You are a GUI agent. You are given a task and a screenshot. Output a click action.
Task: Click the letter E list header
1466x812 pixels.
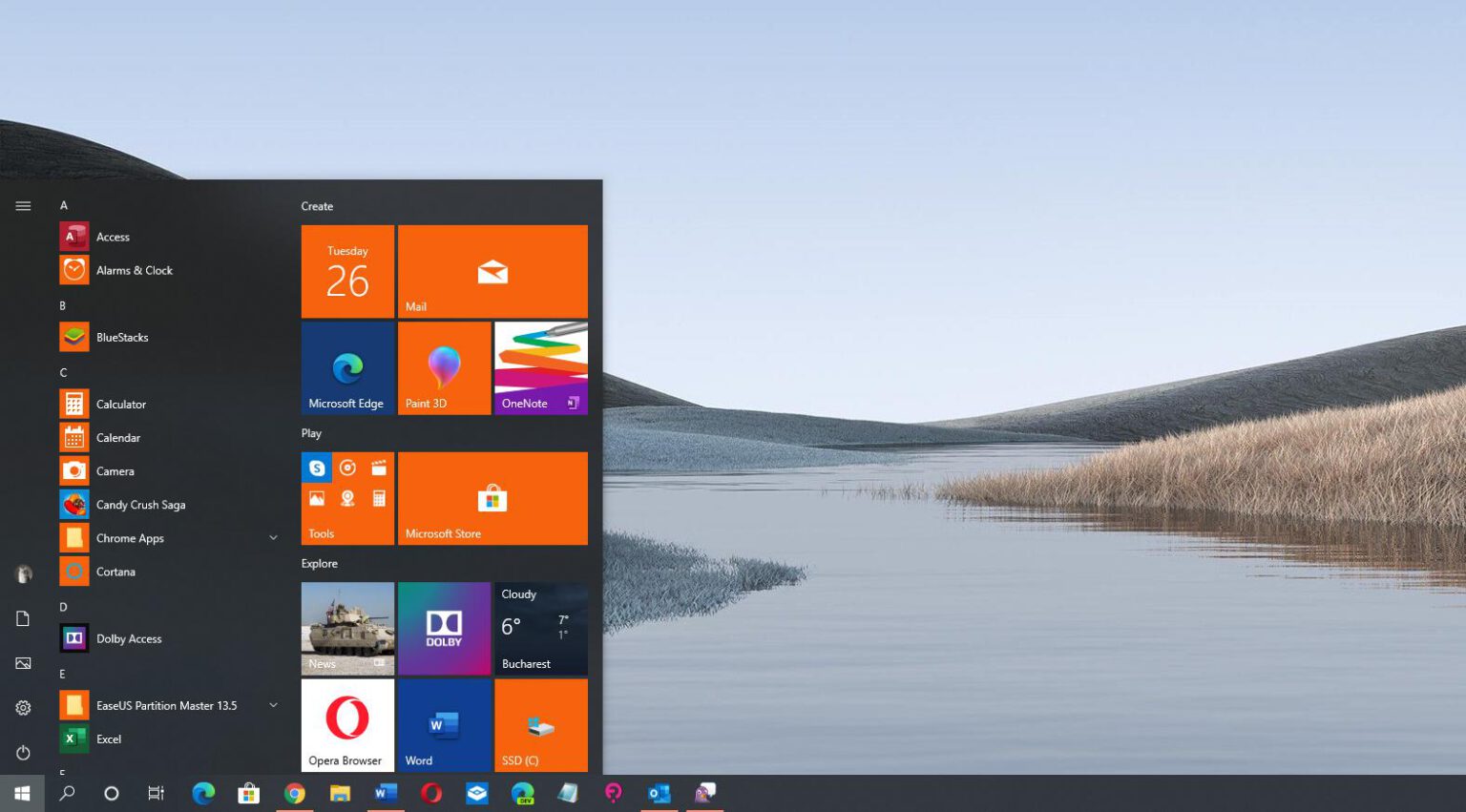[x=63, y=674]
